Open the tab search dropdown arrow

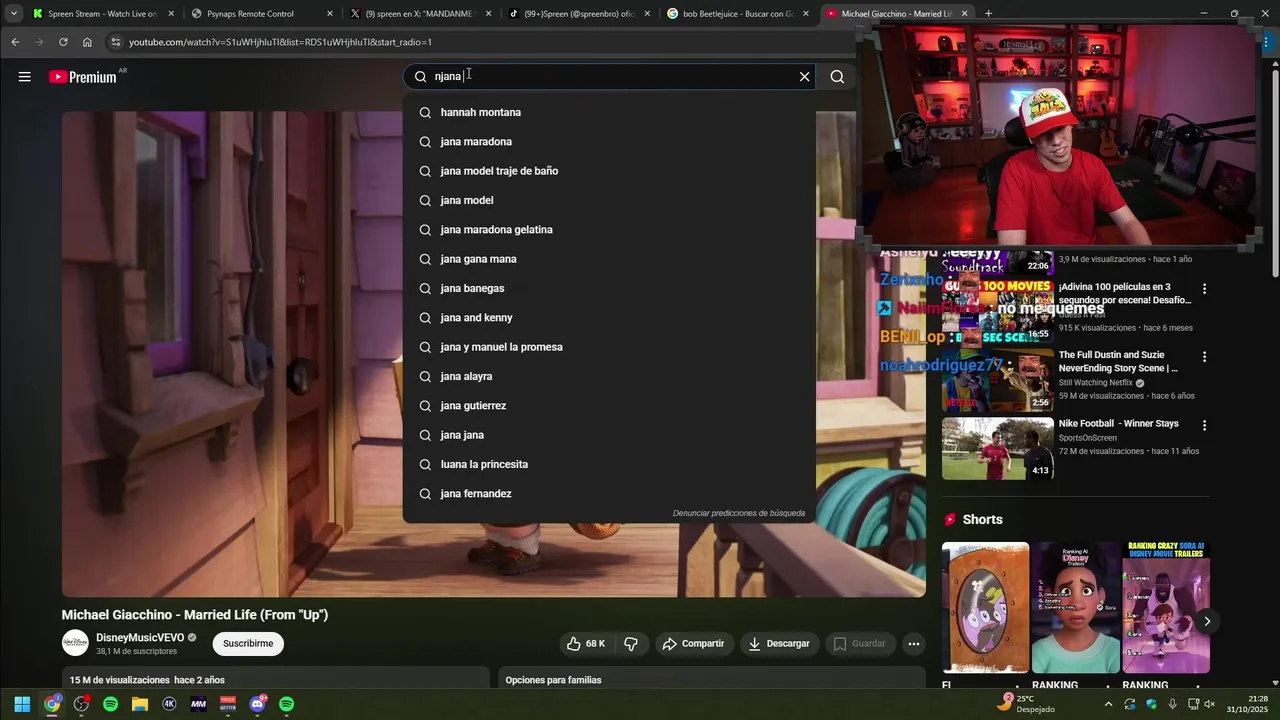[13, 14]
